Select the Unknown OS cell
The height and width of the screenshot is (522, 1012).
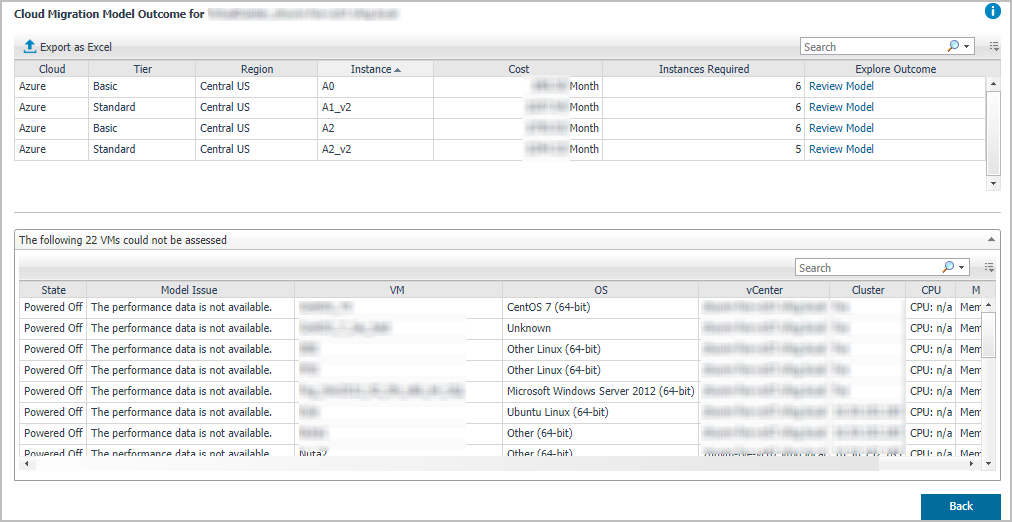600,328
